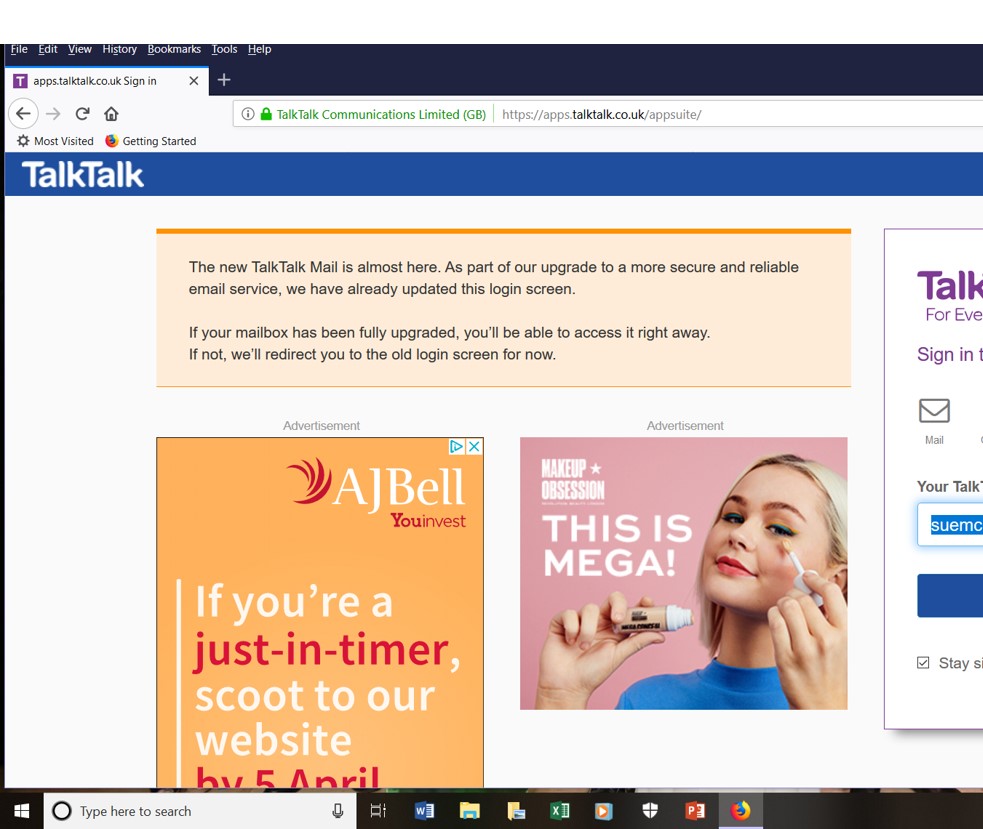Click the AdChoices icon on AJ Bell ad
Viewport: 983px width, 829px height.
pos(456,446)
